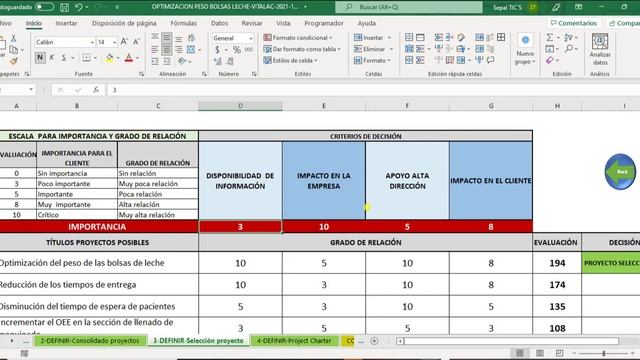Apply cell borders icon

(x=86, y=58)
